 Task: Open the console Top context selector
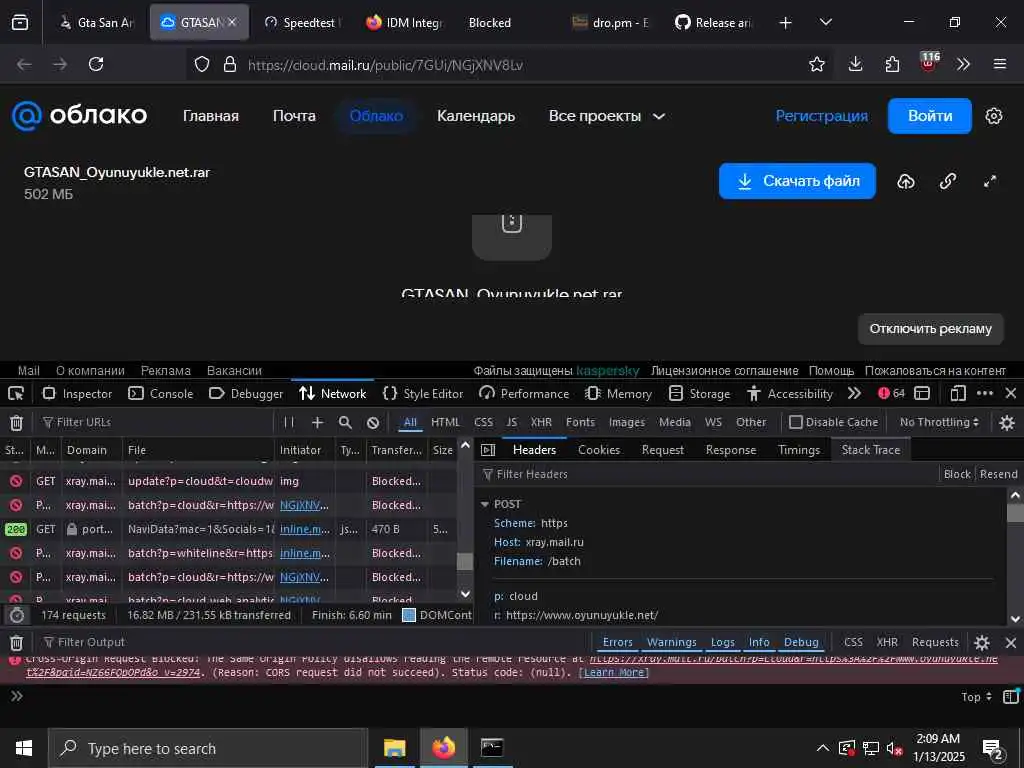976,697
